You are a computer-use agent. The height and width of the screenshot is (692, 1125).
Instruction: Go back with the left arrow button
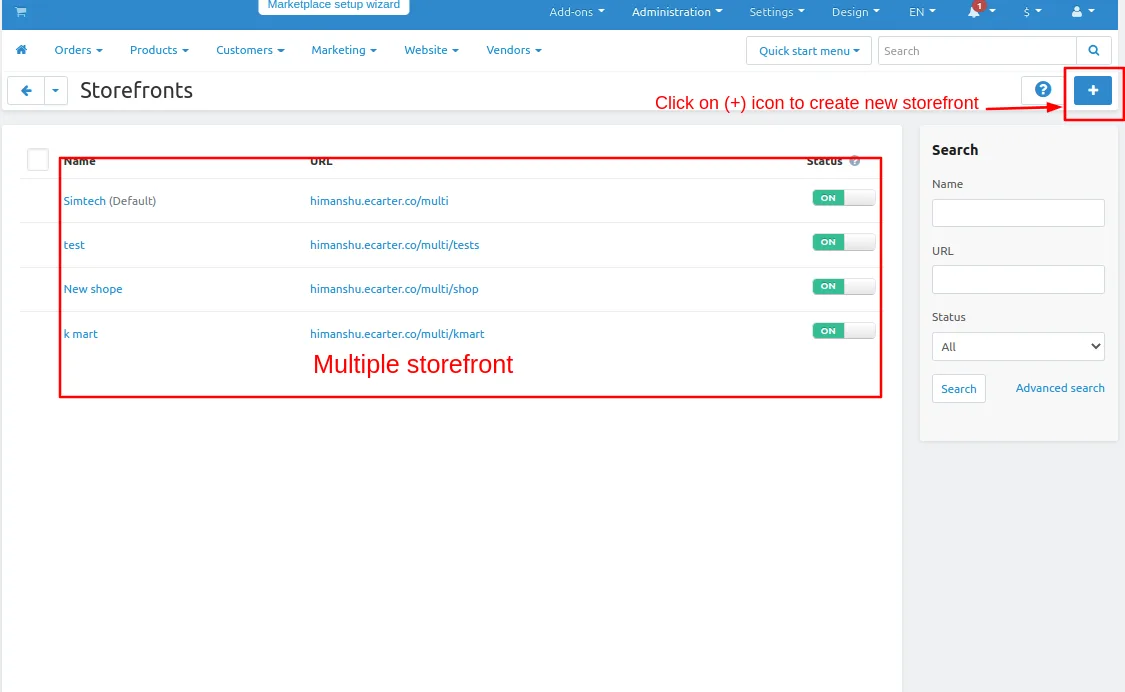coord(26,90)
